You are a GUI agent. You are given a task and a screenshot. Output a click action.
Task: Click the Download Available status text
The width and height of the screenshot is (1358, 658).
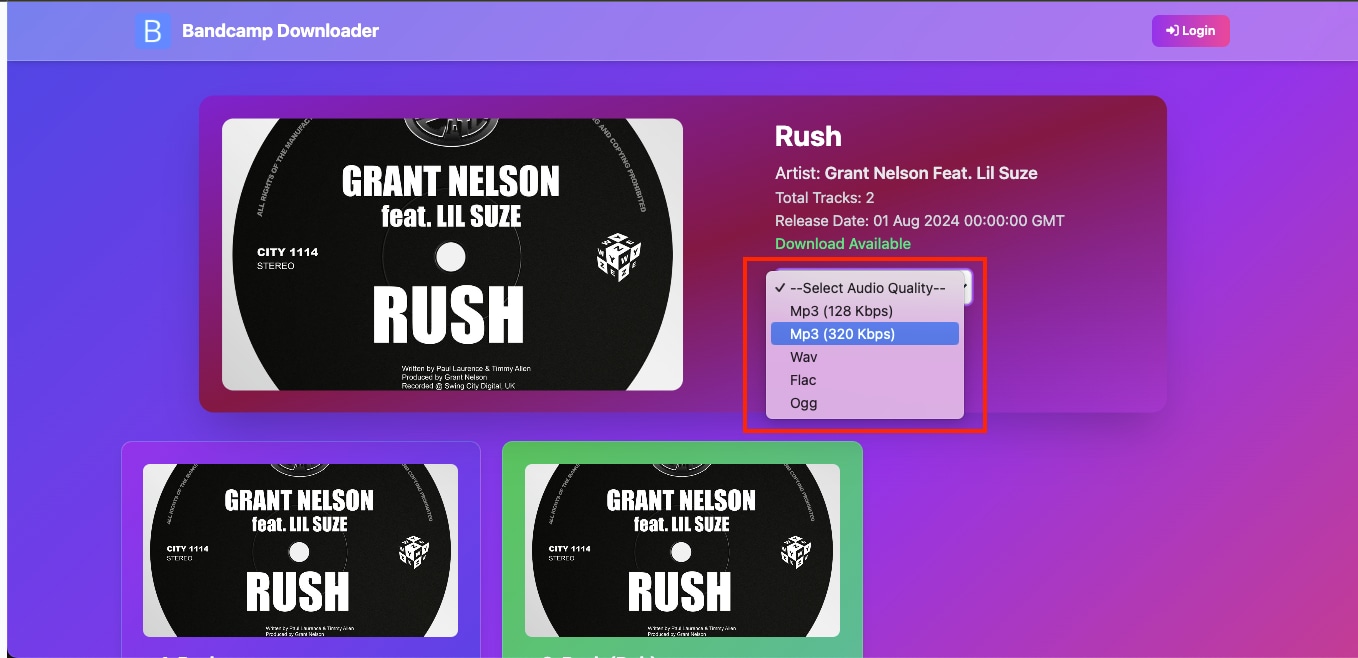pyautogui.click(x=843, y=244)
